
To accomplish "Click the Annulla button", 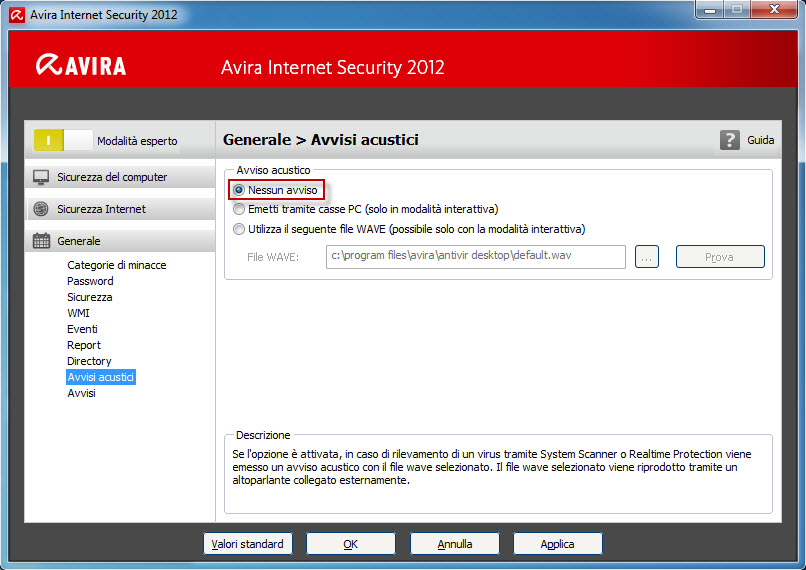I will (454, 544).
